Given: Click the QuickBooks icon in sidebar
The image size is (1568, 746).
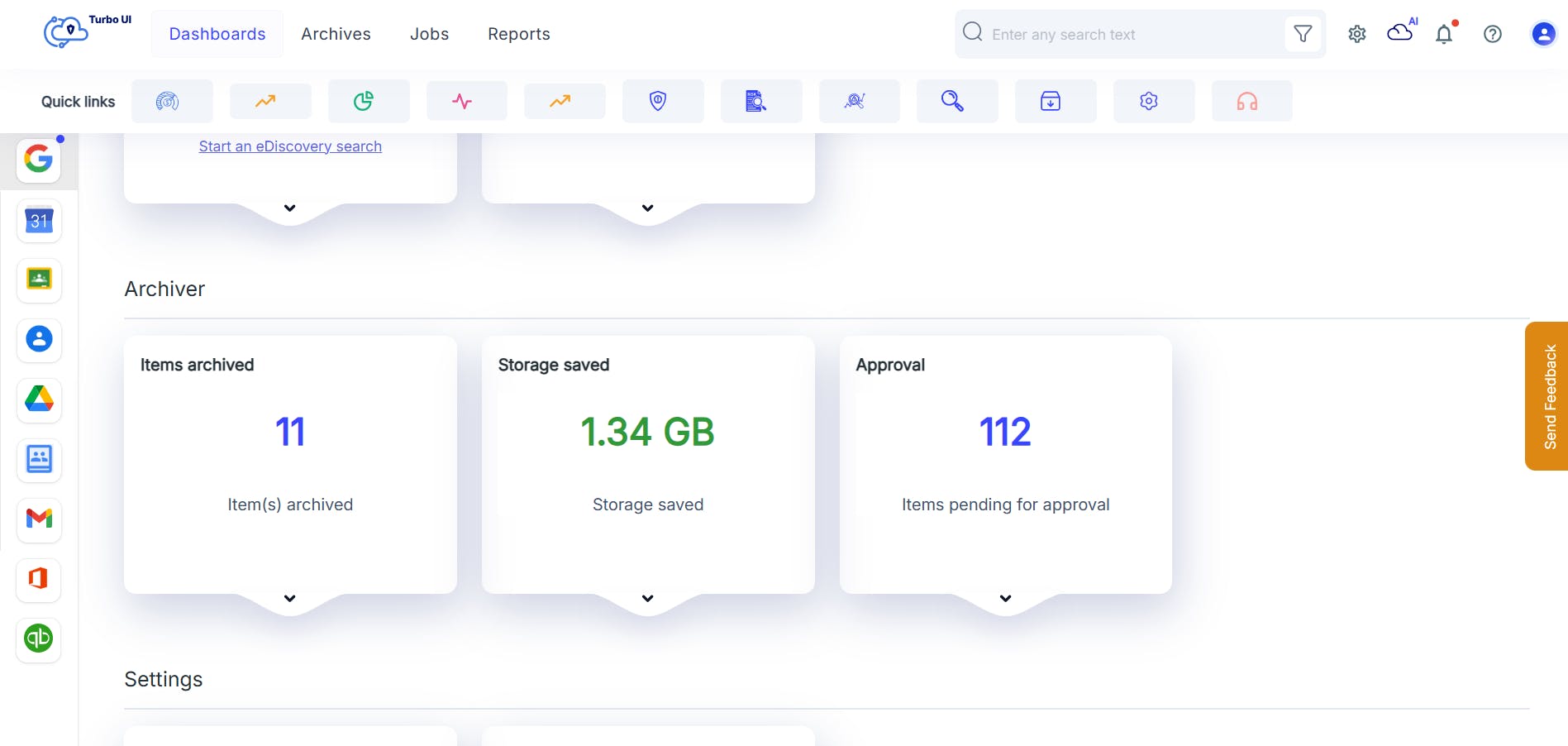Looking at the screenshot, I should click(x=39, y=639).
